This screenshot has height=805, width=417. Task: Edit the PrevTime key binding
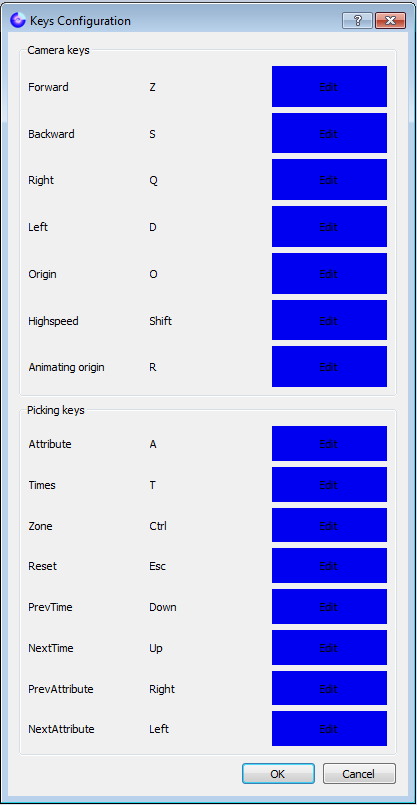(x=329, y=607)
